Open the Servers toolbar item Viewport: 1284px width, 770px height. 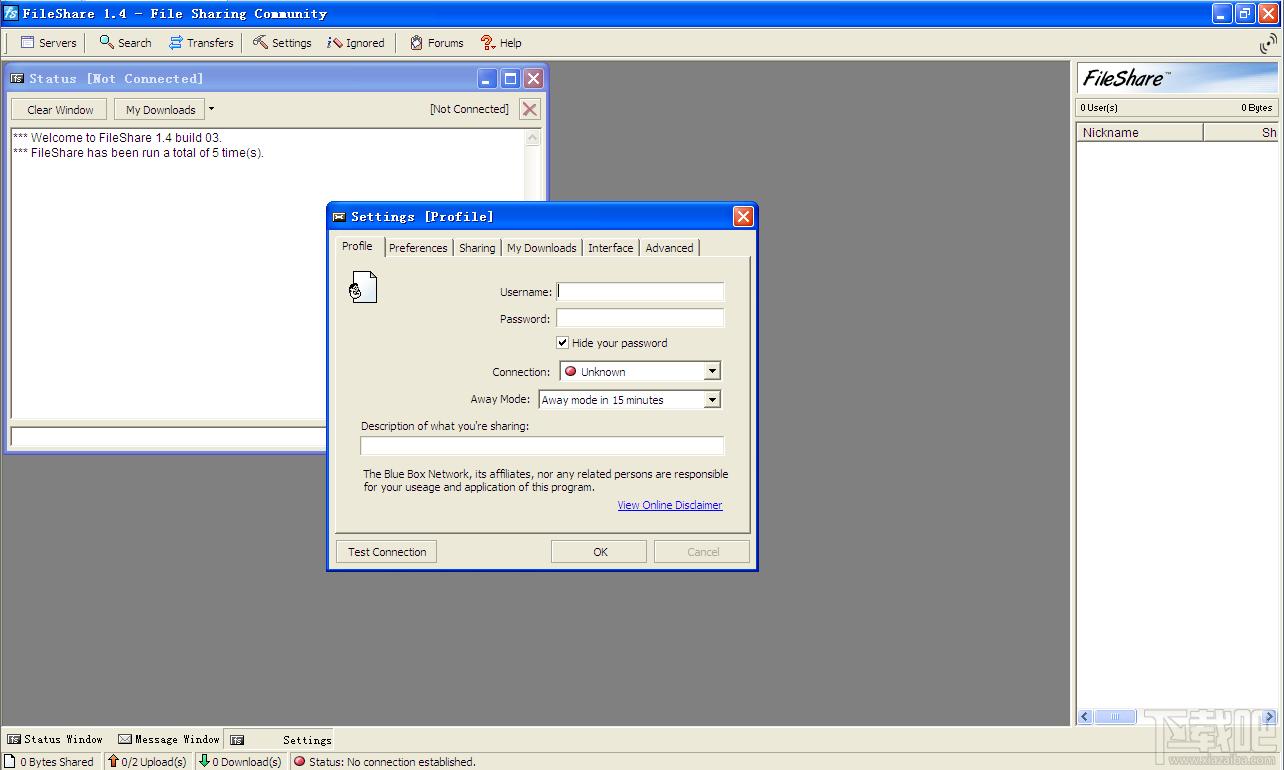pyautogui.click(x=48, y=43)
